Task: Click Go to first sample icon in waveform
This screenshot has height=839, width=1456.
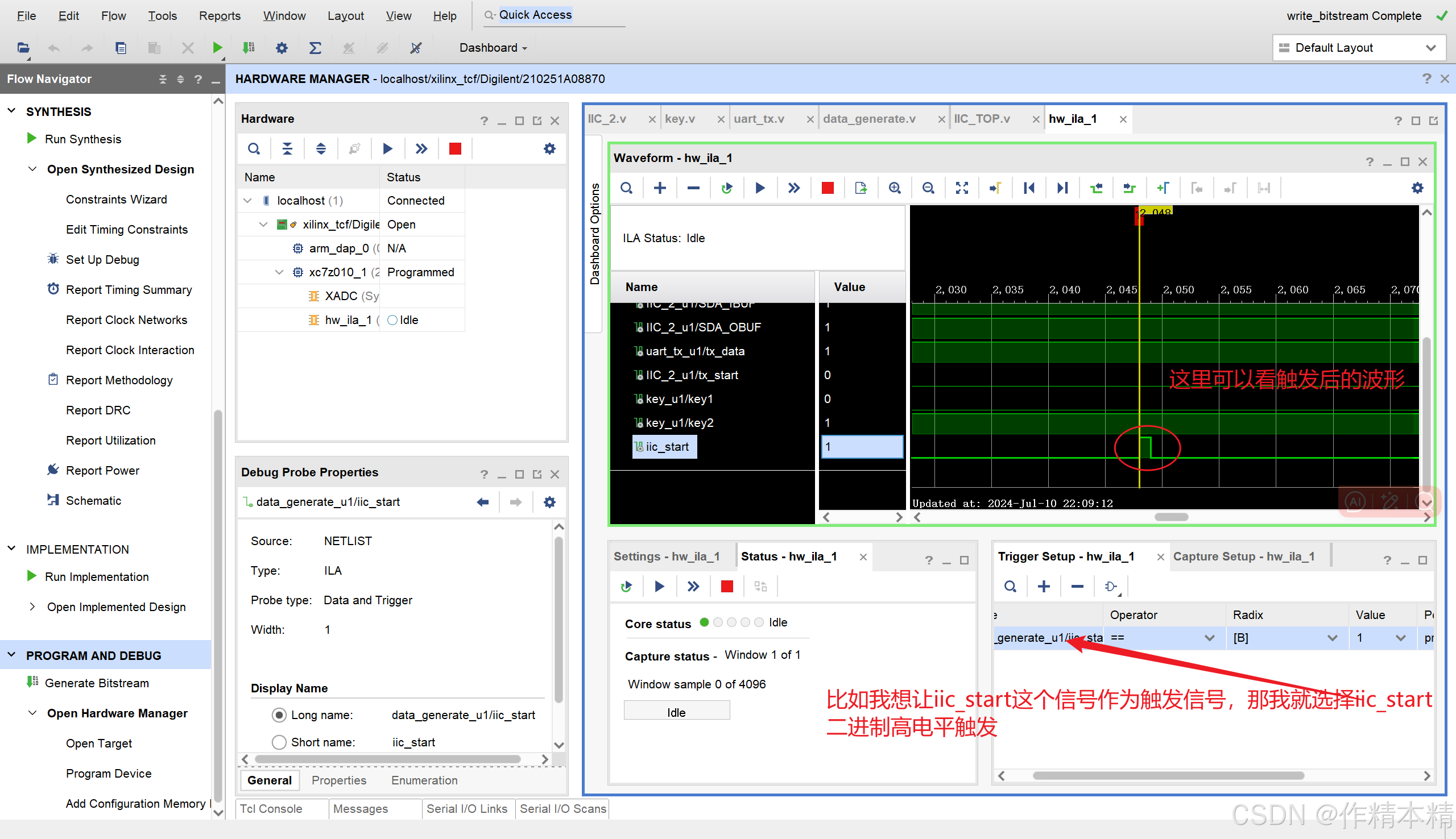Action: [x=1029, y=188]
